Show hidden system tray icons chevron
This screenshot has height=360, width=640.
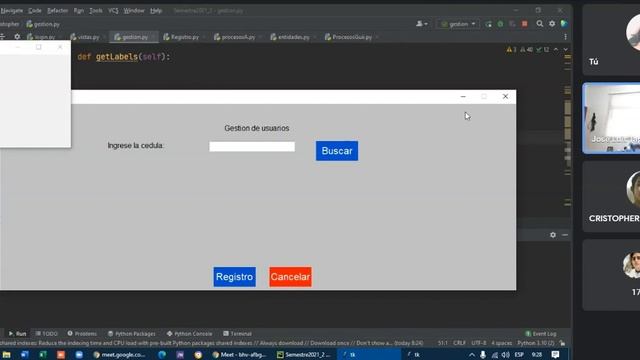click(x=471, y=355)
